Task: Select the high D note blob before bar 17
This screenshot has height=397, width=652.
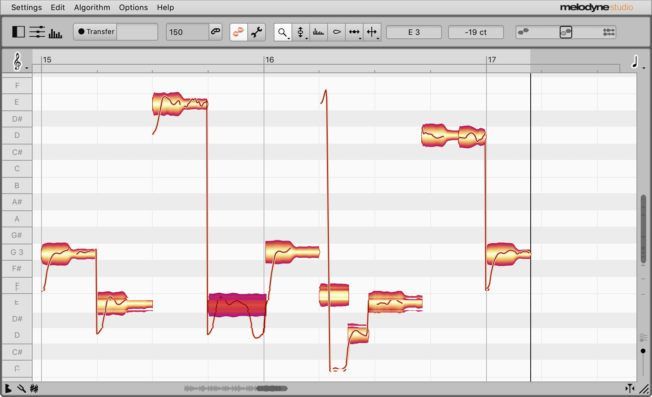Action: pos(453,136)
